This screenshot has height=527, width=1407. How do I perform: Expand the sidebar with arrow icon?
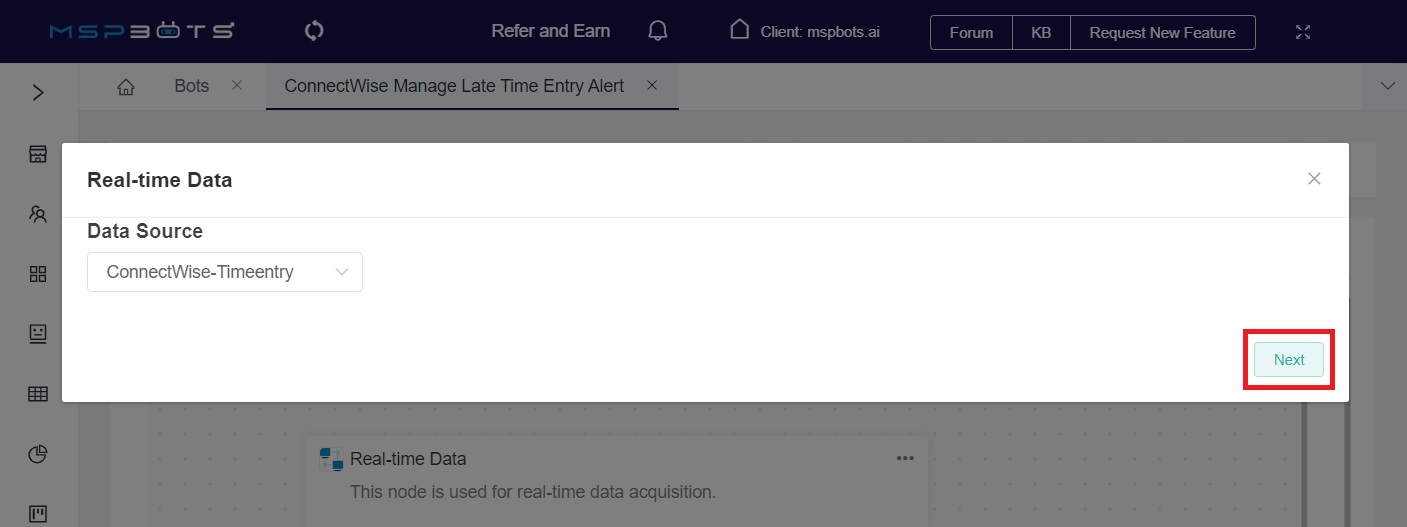[38, 93]
